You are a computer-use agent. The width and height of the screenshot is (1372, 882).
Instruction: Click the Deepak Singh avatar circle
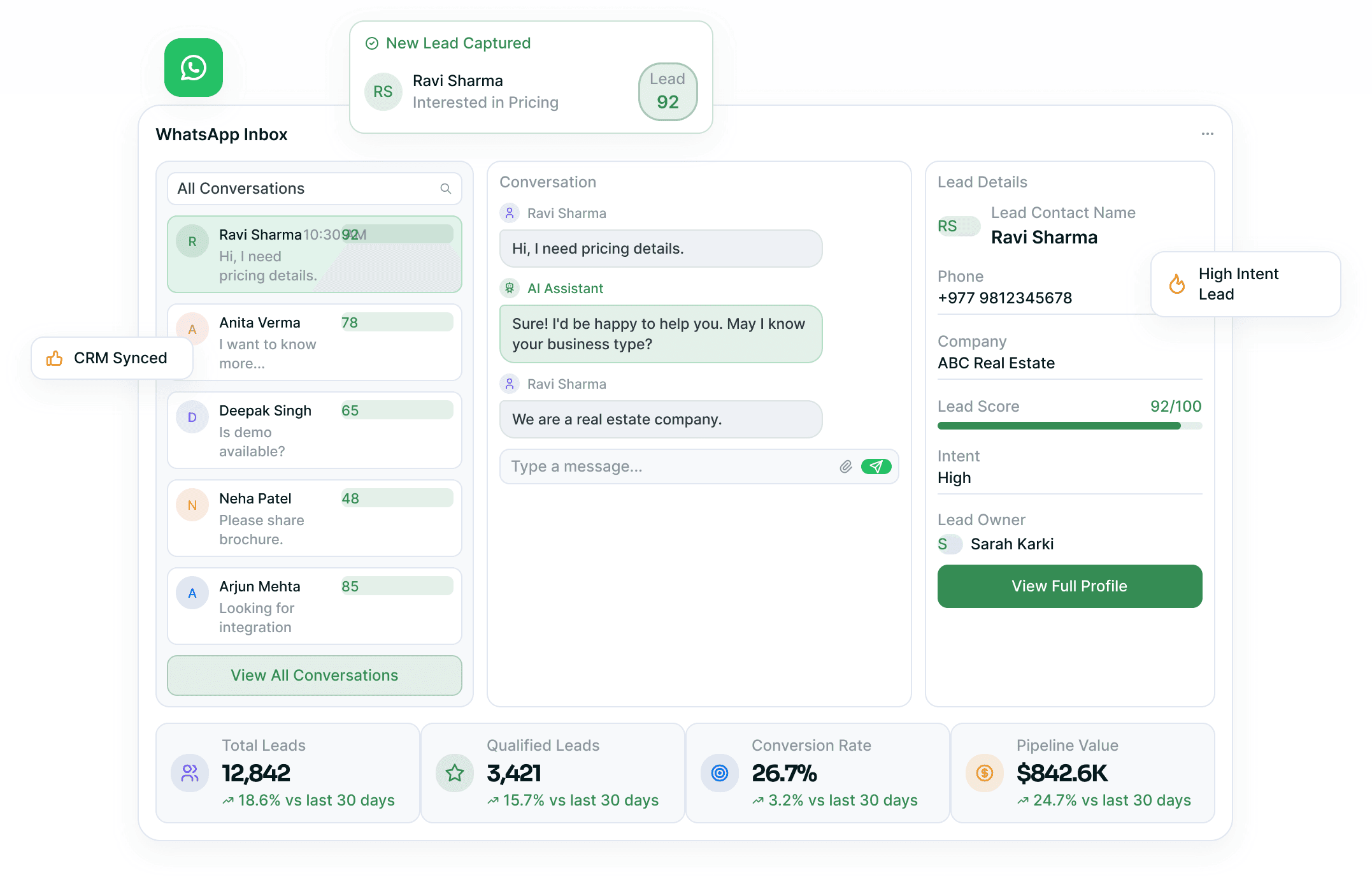[x=192, y=417]
